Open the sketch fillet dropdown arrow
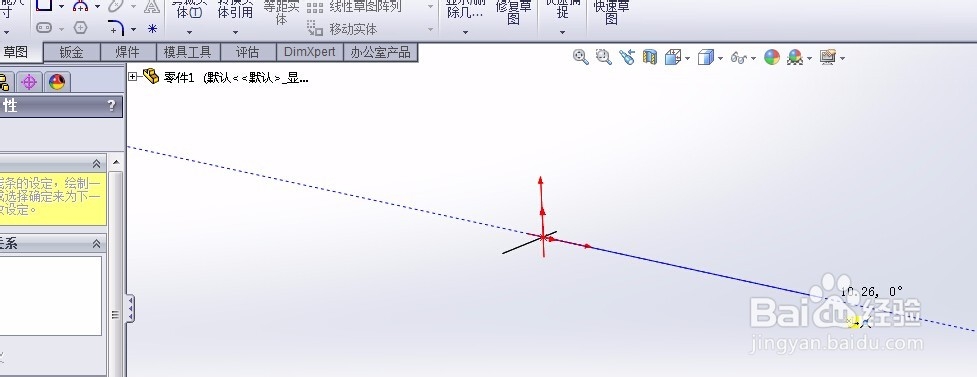Viewport: 977px width, 377px height. tap(133, 29)
